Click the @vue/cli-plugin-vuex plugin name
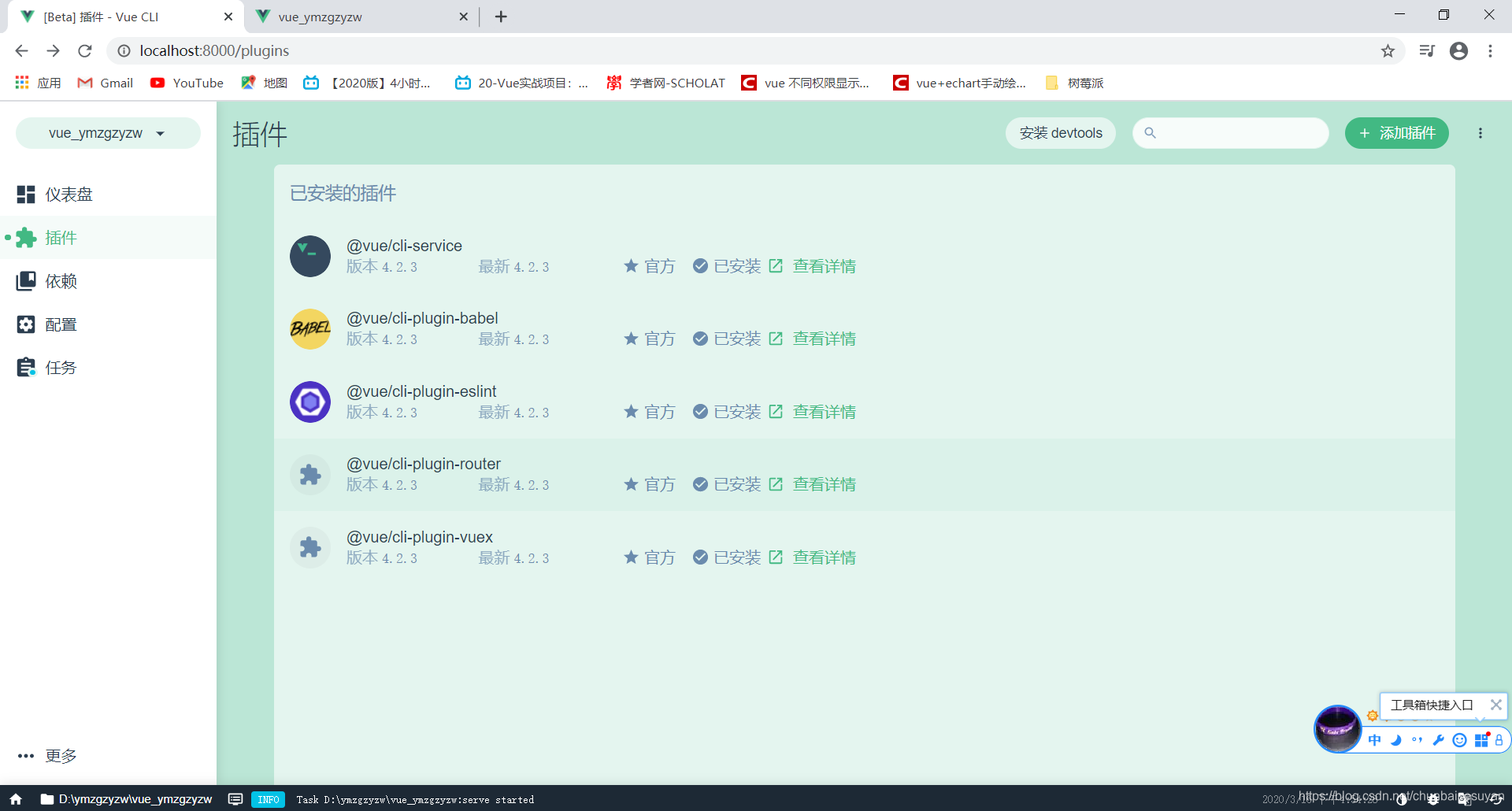1512x811 pixels. point(420,537)
